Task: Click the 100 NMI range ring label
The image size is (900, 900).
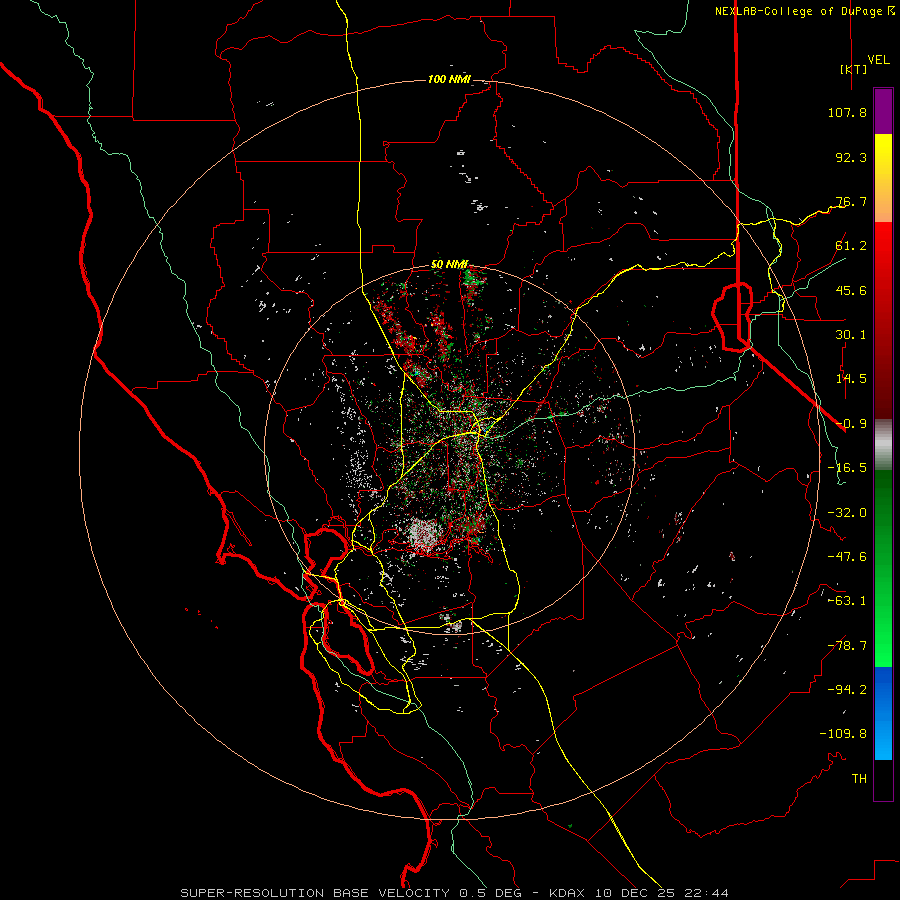Action: [449, 79]
